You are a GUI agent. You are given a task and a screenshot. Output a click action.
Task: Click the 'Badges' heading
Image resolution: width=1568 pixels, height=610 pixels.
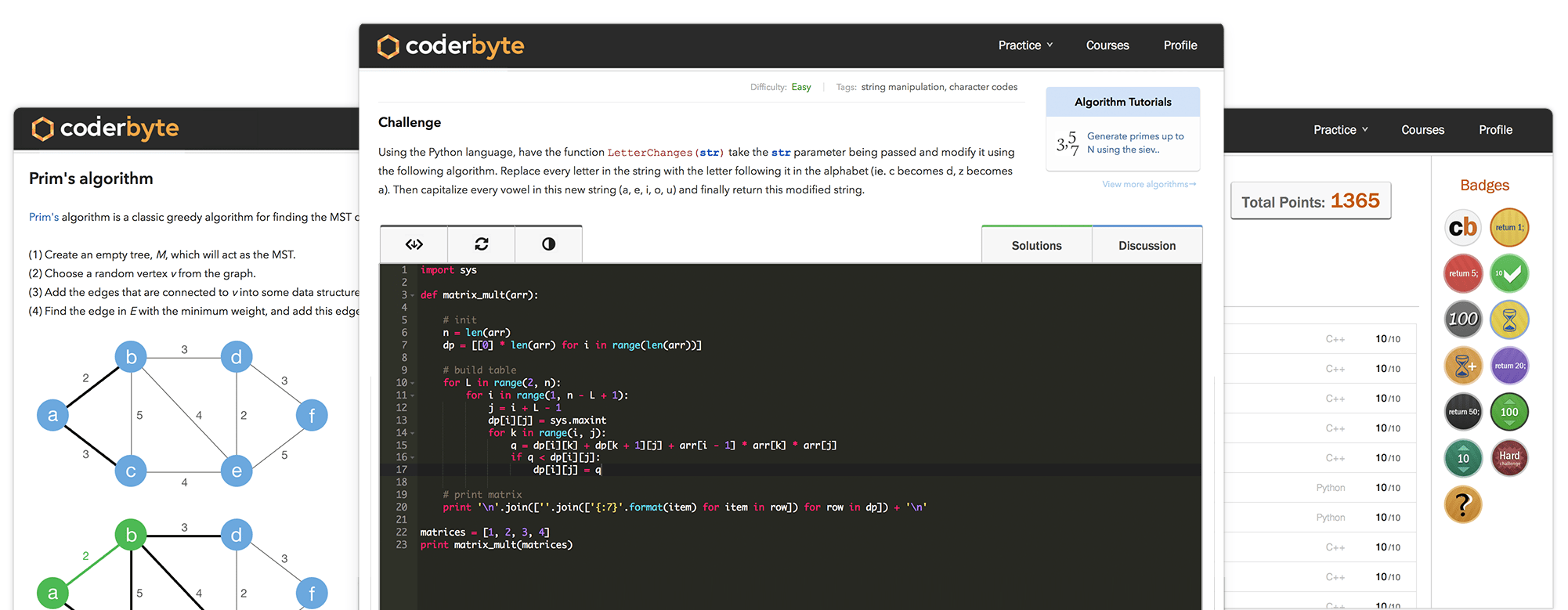pos(1484,186)
